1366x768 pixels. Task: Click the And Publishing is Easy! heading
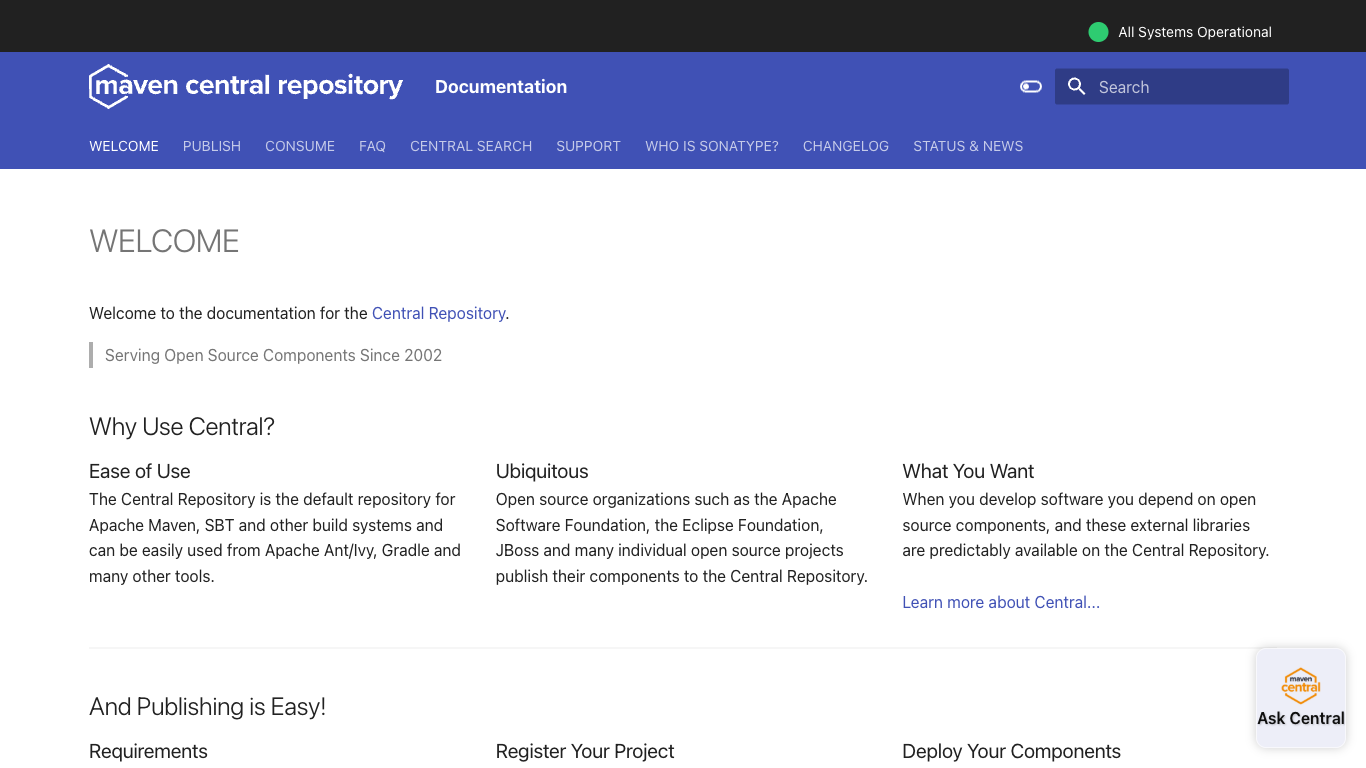pos(208,707)
